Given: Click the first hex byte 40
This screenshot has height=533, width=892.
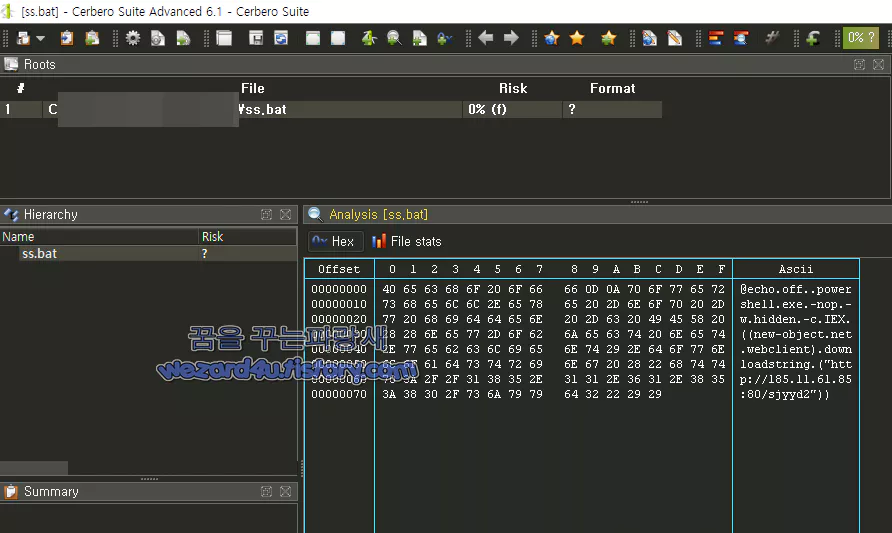Looking at the screenshot, I should point(389,289).
